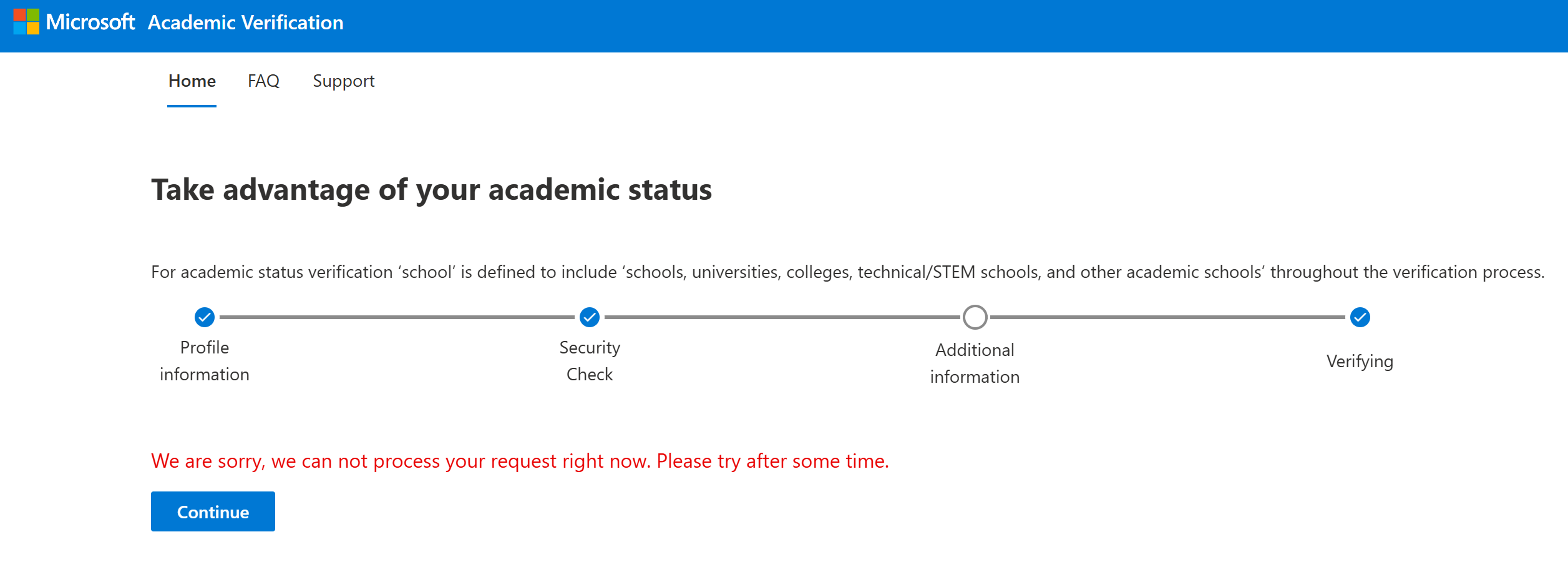Click the 'Additional information' step label
This screenshot has width=1568, height=587.
coord(975,363)
